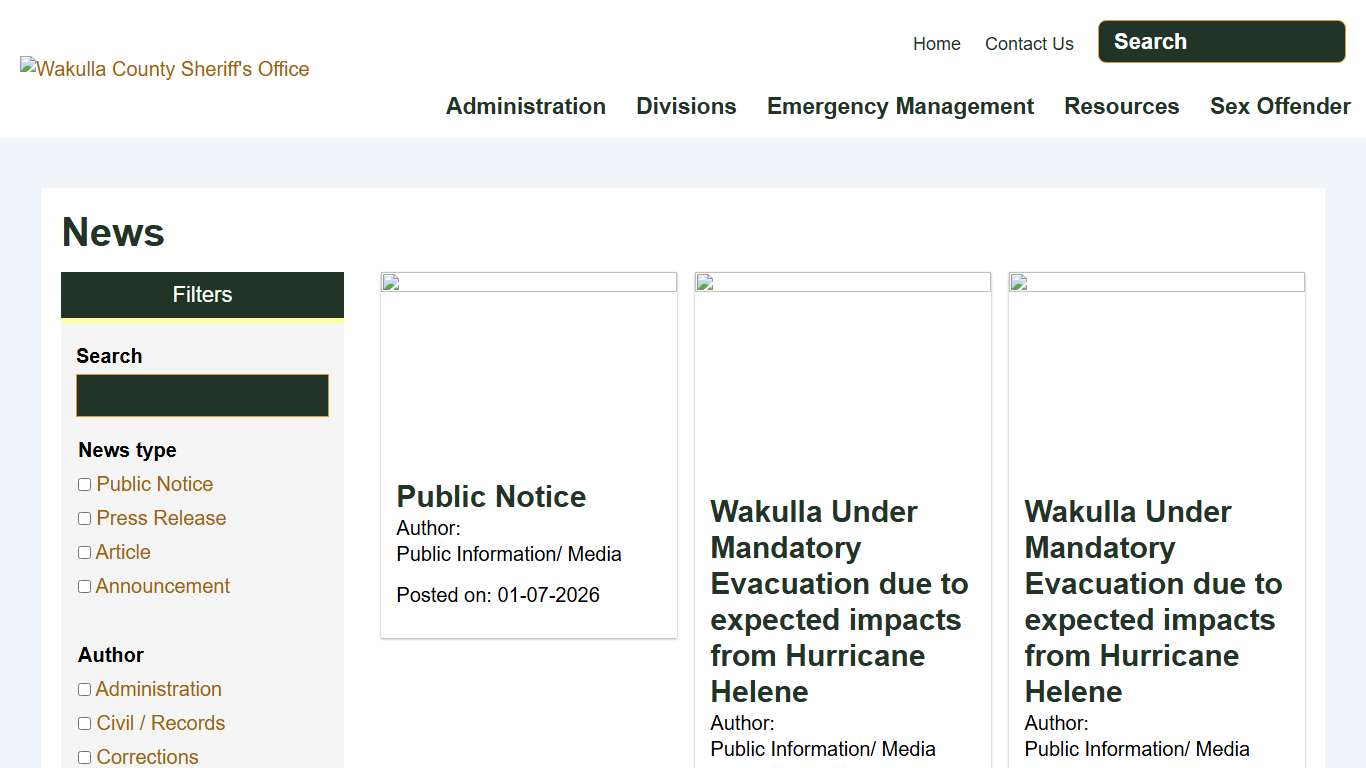
Task: View the Sex Offender section
Action: [x=1280, y=106]
